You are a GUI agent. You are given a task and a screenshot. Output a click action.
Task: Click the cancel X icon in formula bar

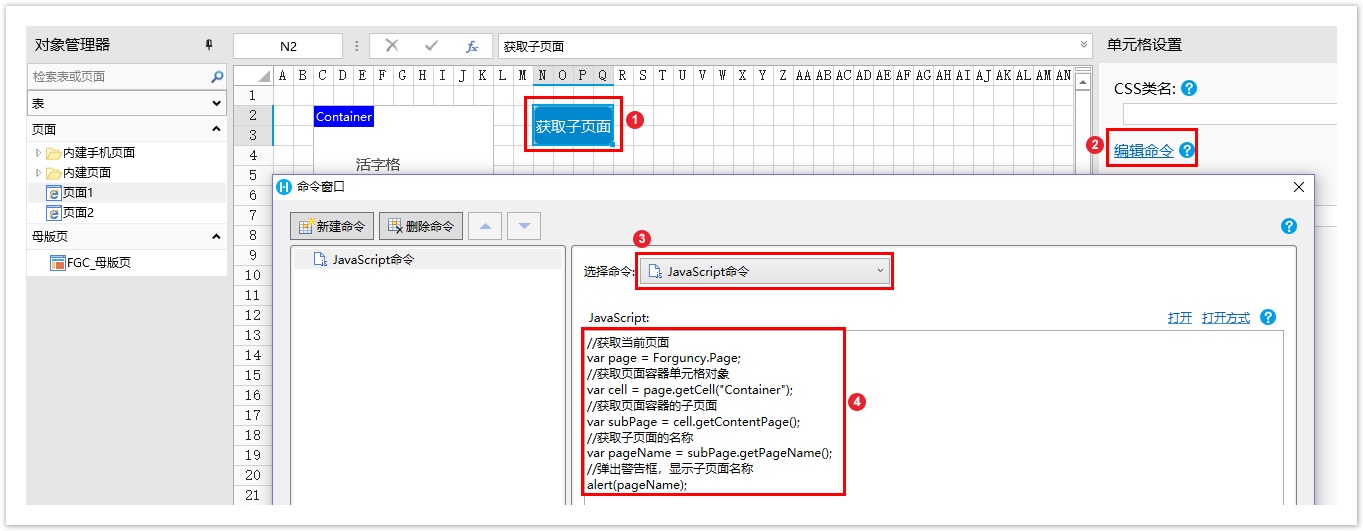point(392,46)
